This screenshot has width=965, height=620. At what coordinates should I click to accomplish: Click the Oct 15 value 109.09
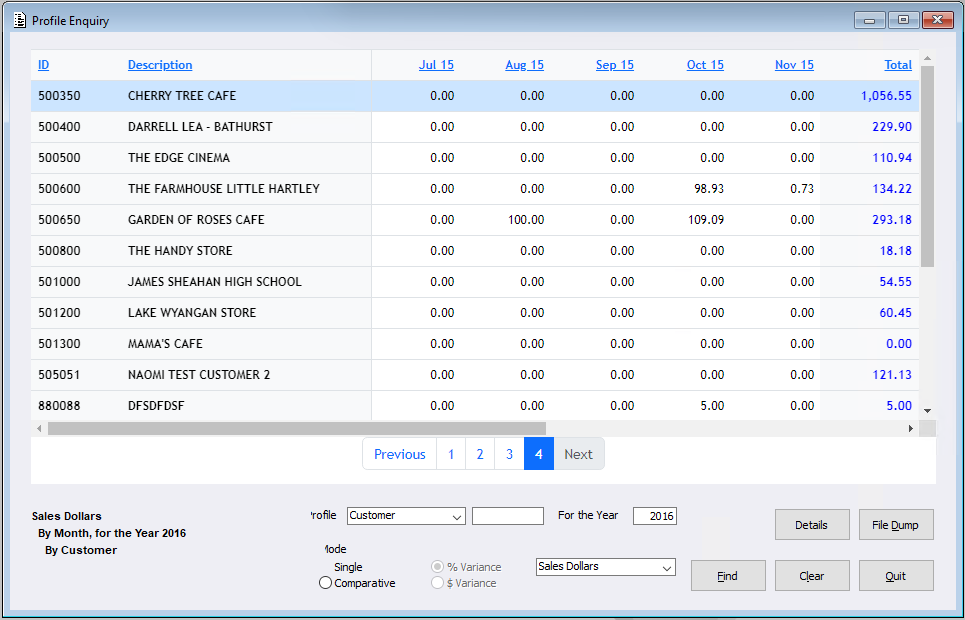point(706,220)
